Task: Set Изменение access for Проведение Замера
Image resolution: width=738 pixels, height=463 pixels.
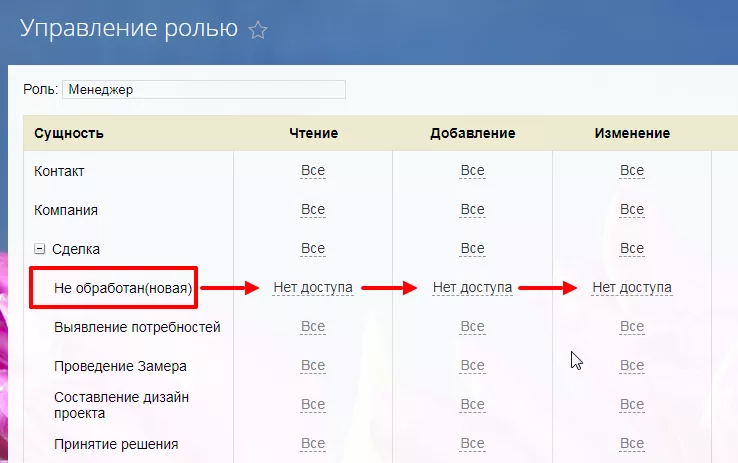Action: point(632,366)
